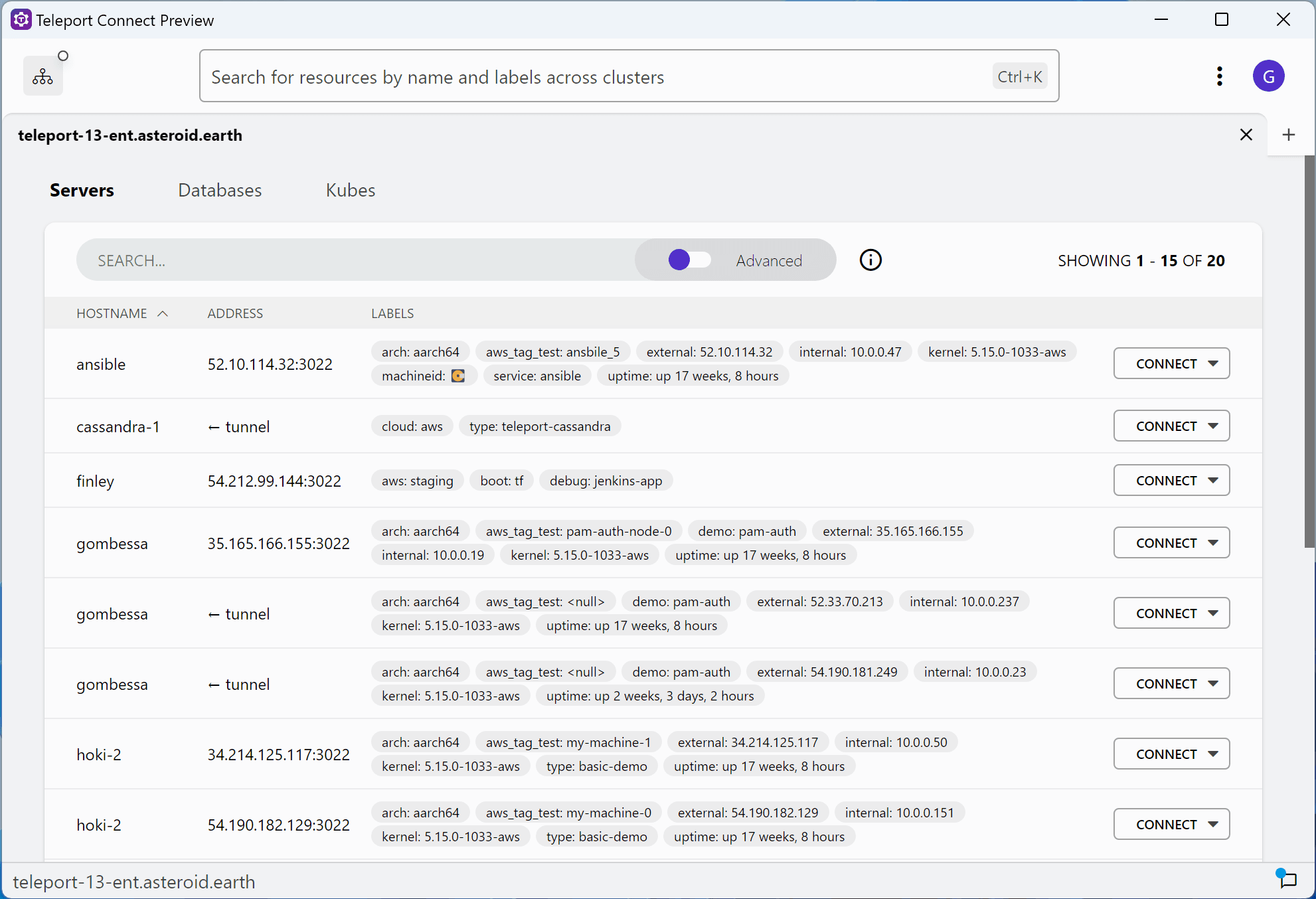Image resolution: width=1316 pixels, height=899 pixels.
Task: Click the 'aws: staging' label on finley
Action: click(417, 481)
